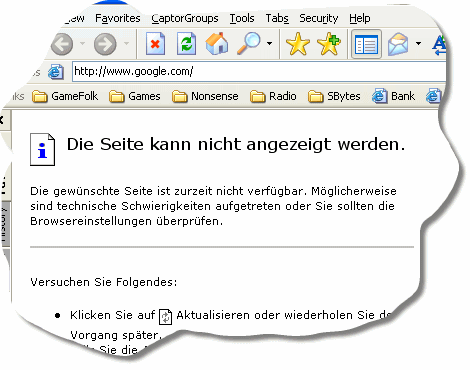Click the page icon beside the address field
This screenshot has width=470, height=370.
56,72
